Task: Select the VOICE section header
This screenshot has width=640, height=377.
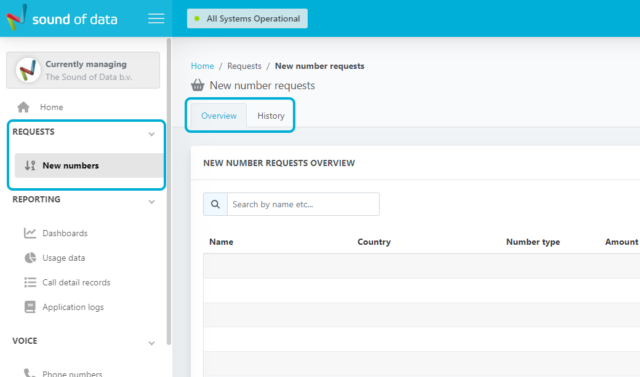Action: 24,341
